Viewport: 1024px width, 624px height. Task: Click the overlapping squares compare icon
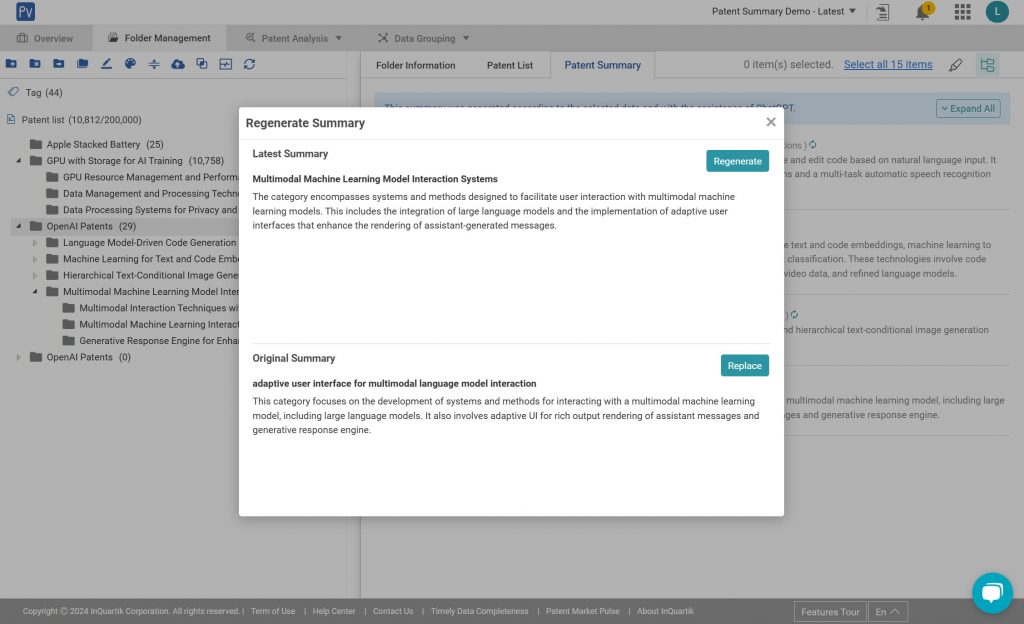pyautogui.click(x=202, y=64)
